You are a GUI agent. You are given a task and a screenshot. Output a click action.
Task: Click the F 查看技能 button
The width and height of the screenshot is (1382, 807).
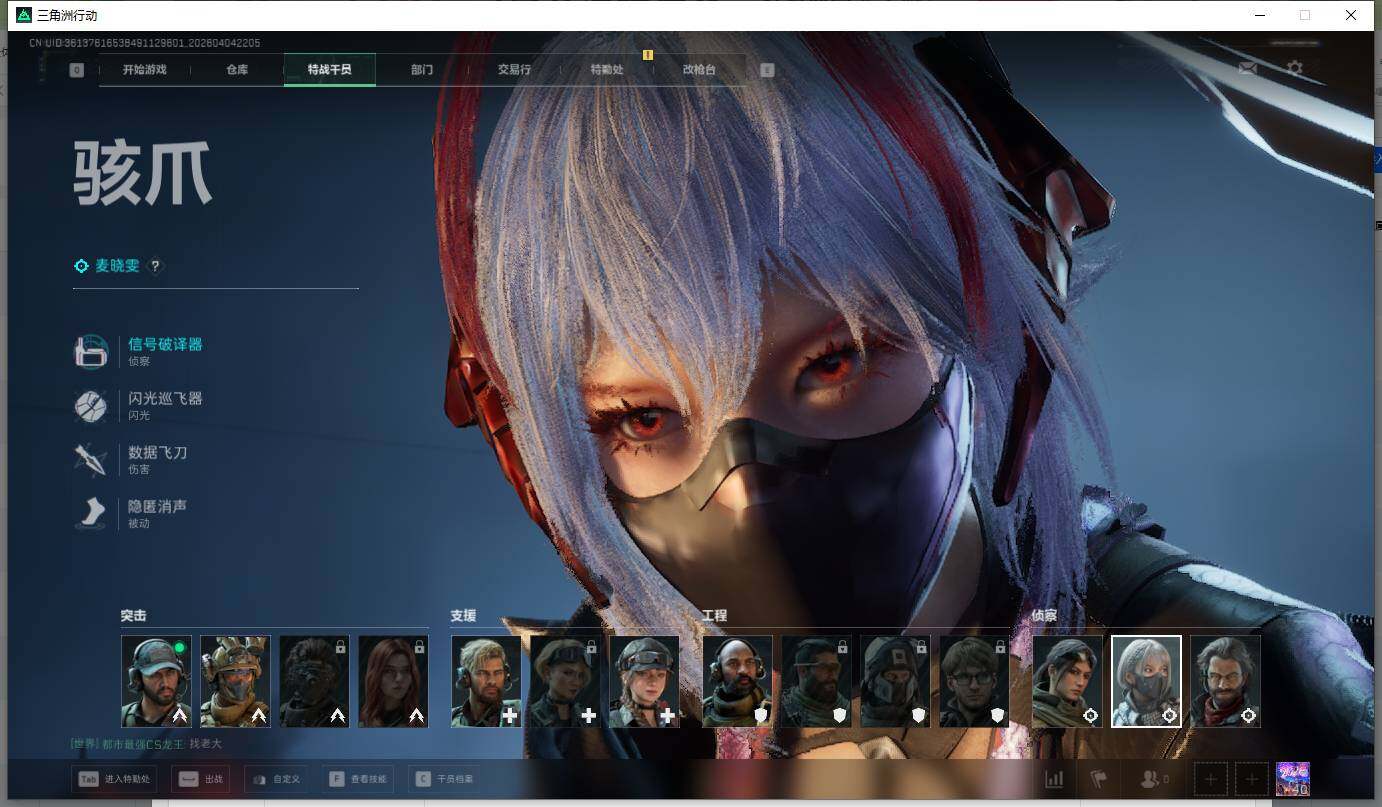pos(358,779)
